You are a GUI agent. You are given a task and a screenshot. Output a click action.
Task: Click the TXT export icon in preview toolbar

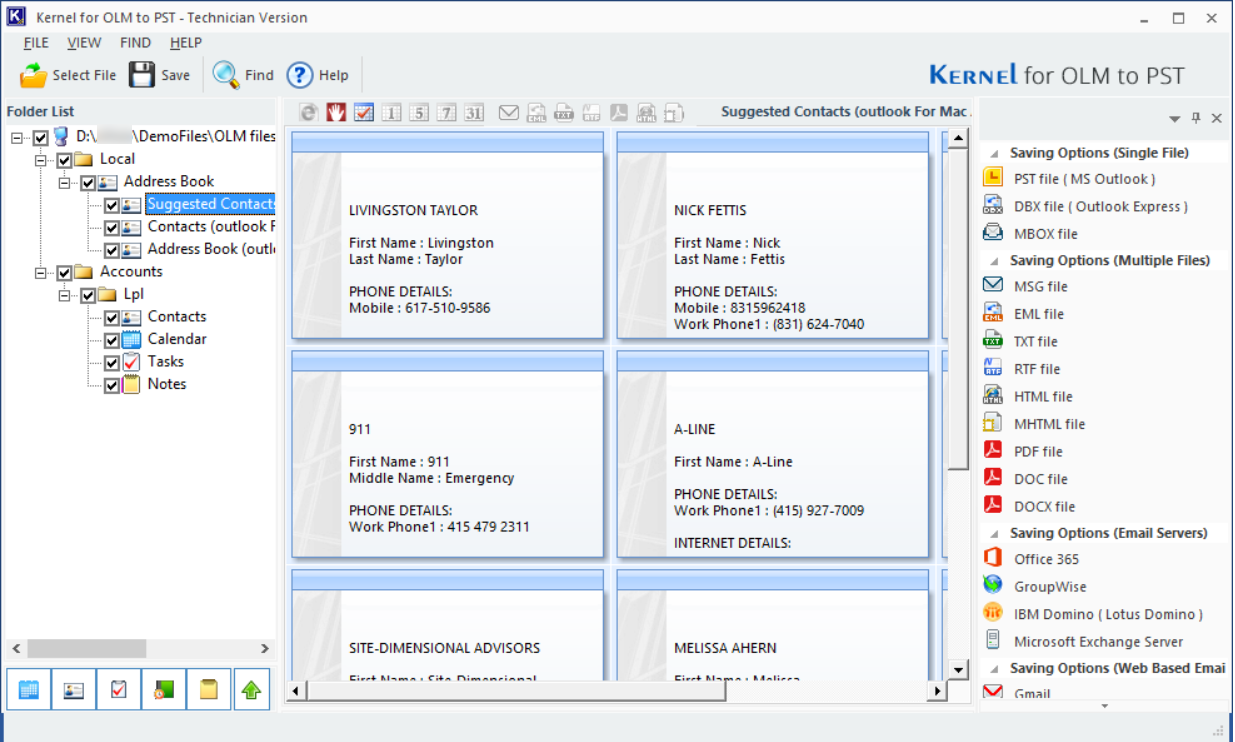pyautogui.click(x=564, y=113)
